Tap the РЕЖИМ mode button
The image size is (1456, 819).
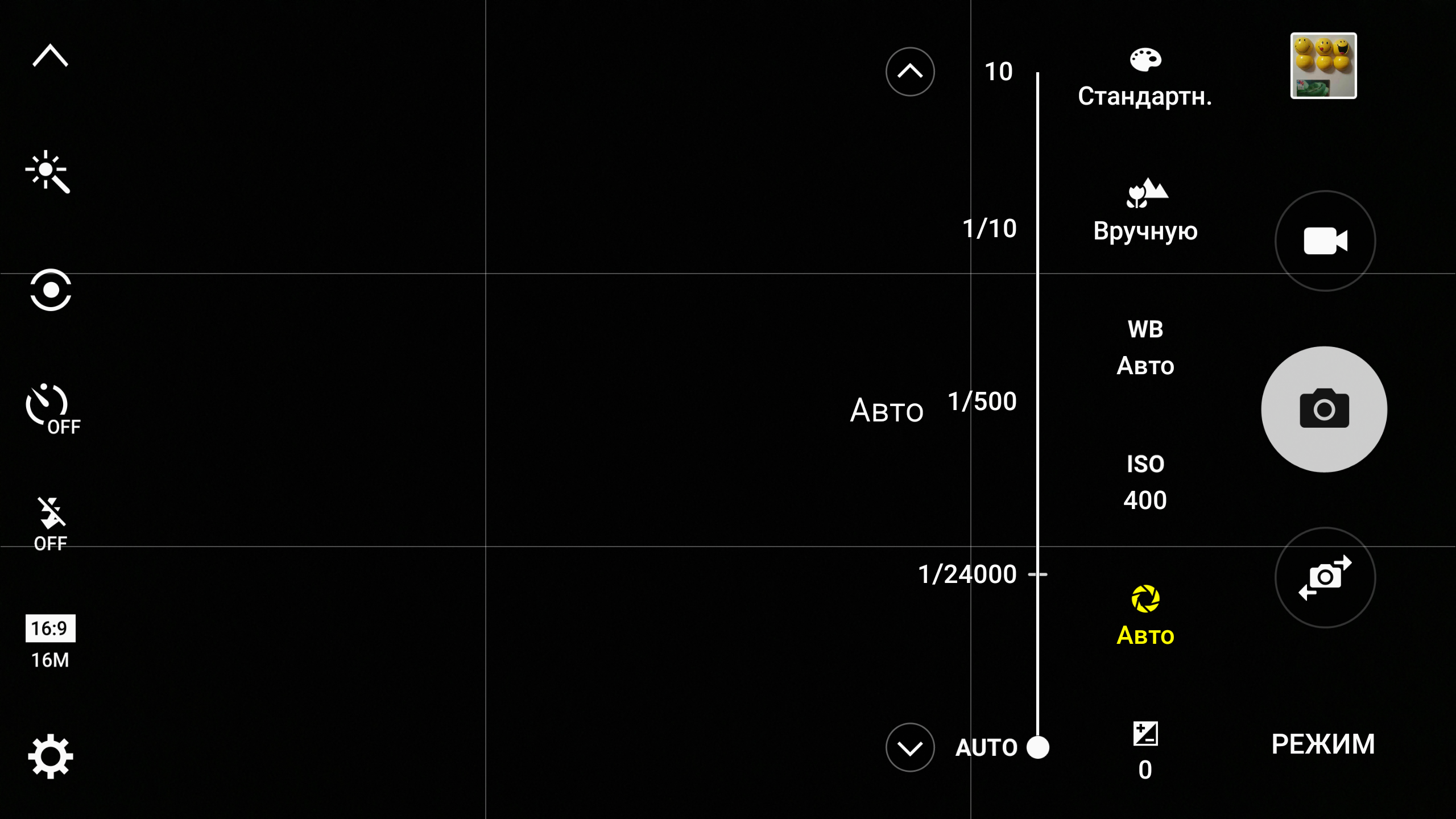tap(1323, 744)
